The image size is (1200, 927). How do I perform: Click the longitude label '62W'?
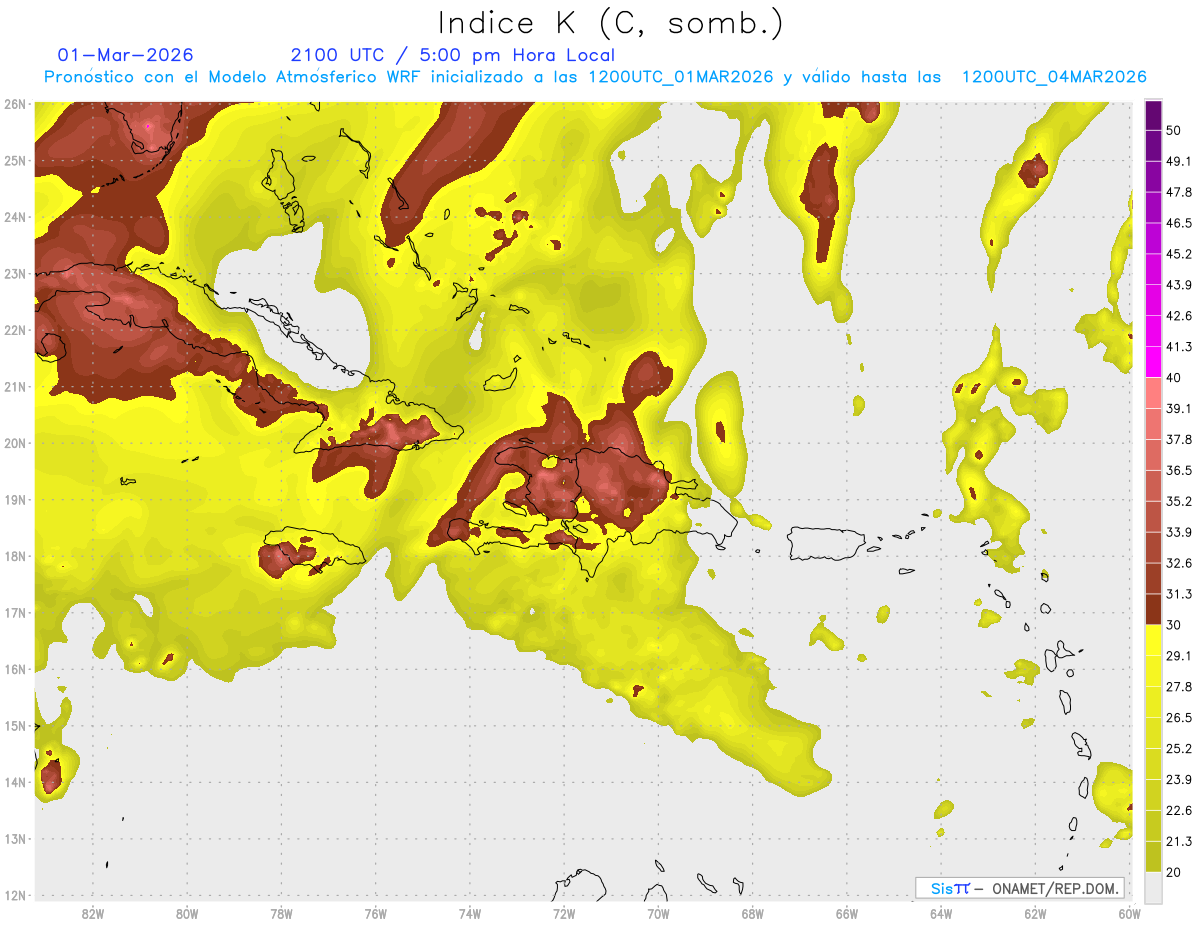pos(1036,914)
